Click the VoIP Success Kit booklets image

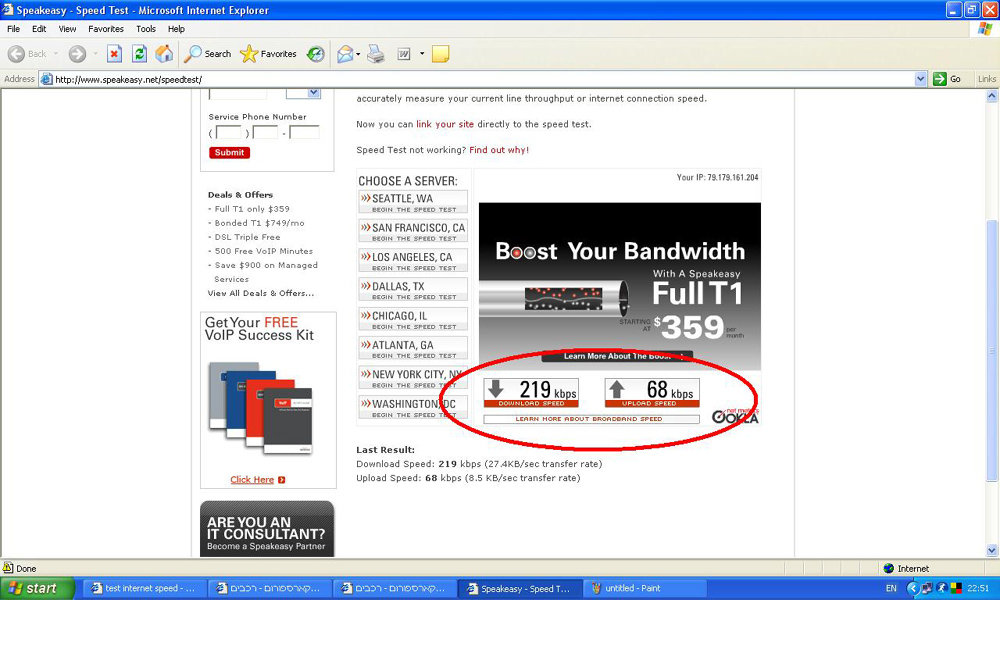[x=261, y=407]
